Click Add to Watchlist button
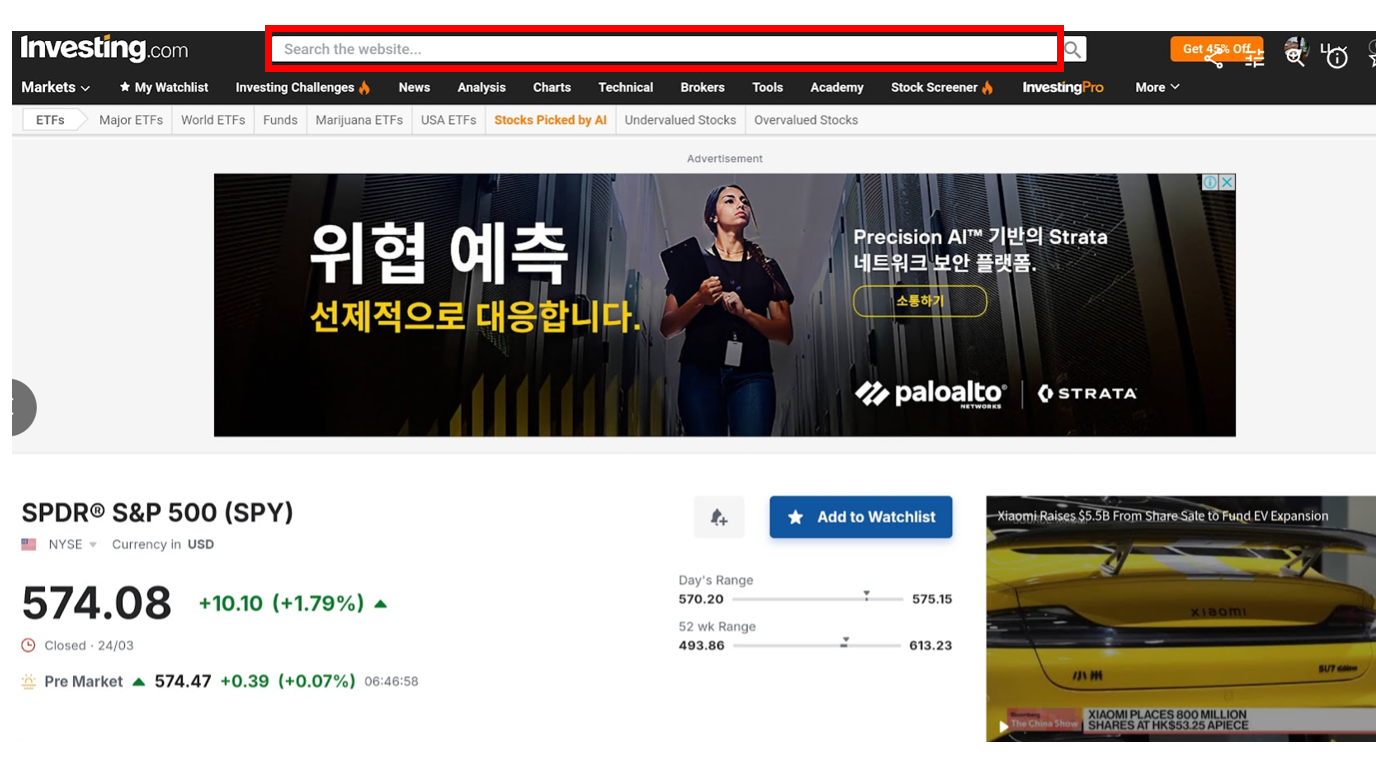1376x767 pixels. click(x=861, y=517)
